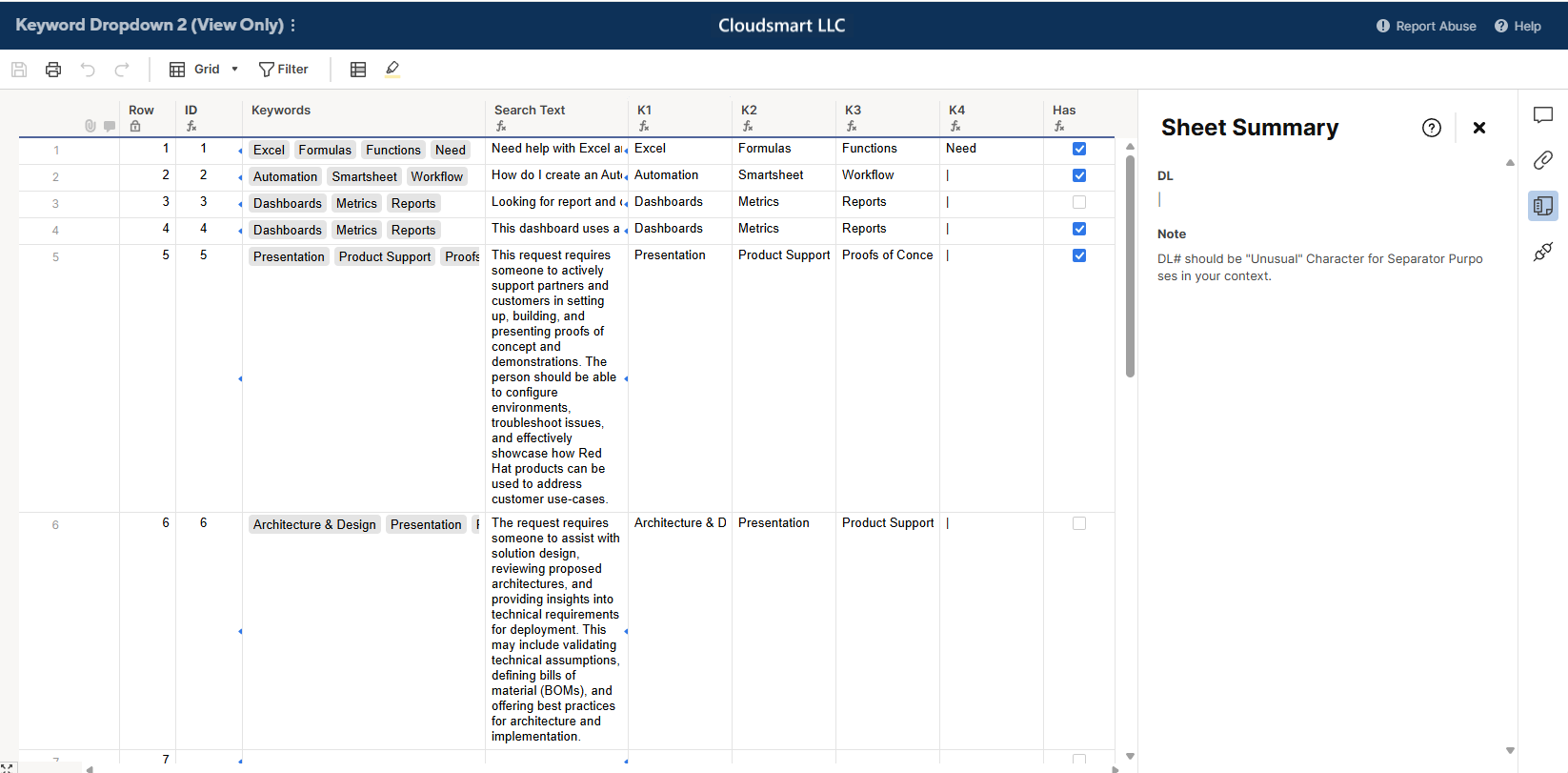Viewport: 1568px width, 773px height.
Task: Close the Sheet Summary panel
Action: pyautogui.click(x=1479, y=128)
